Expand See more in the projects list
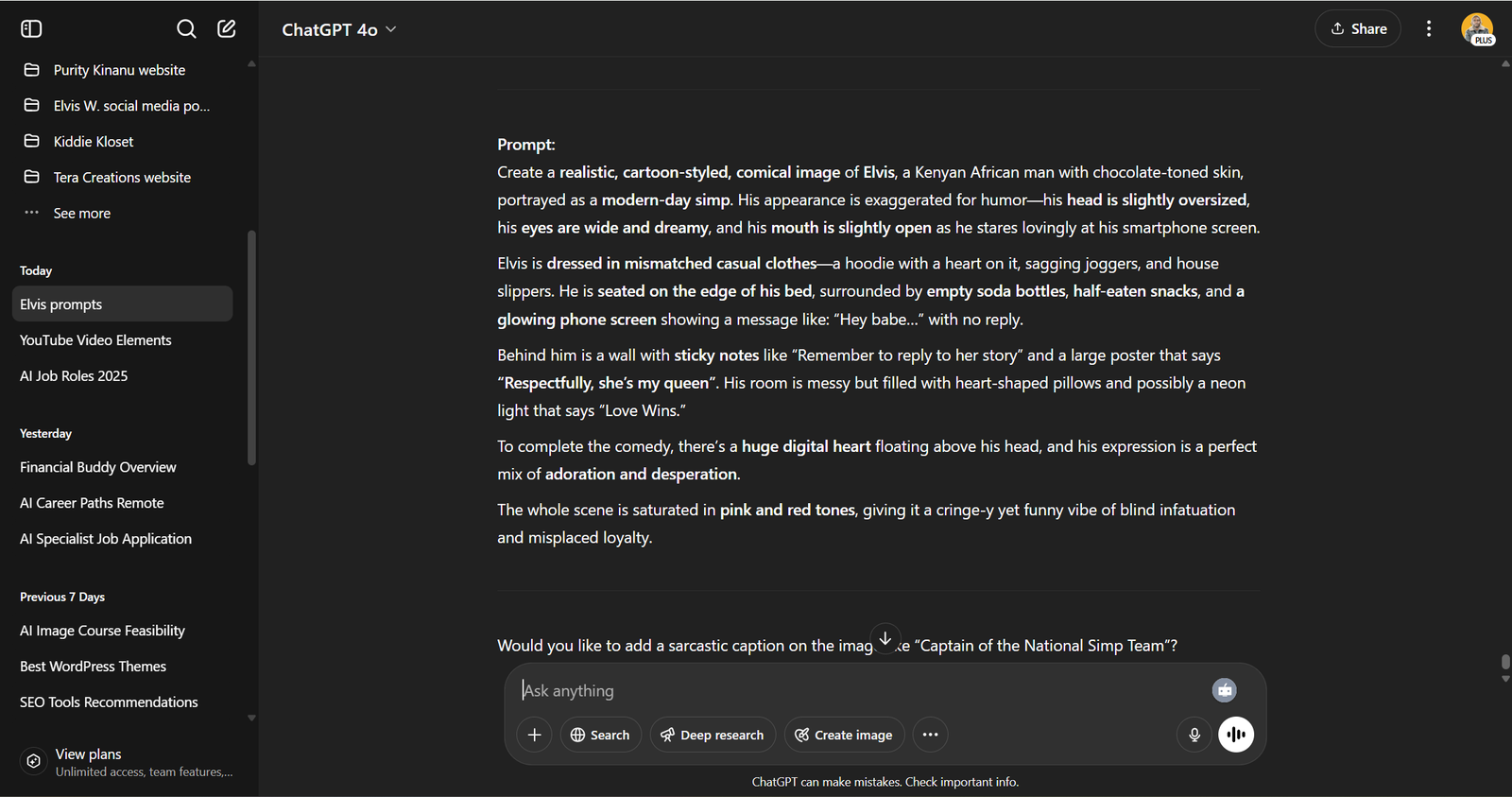Viewport: 1512px width, 797px height. (x=82, y=214)
